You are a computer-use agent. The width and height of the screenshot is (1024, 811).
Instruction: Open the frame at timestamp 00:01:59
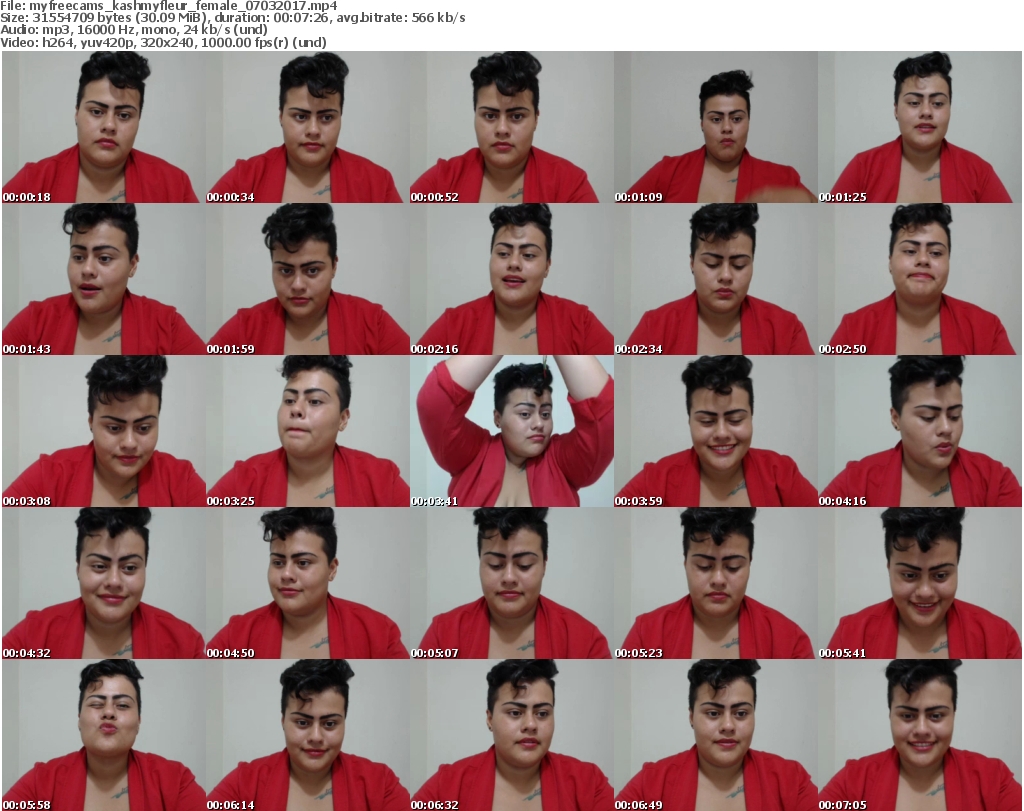[x=308, y=279]
